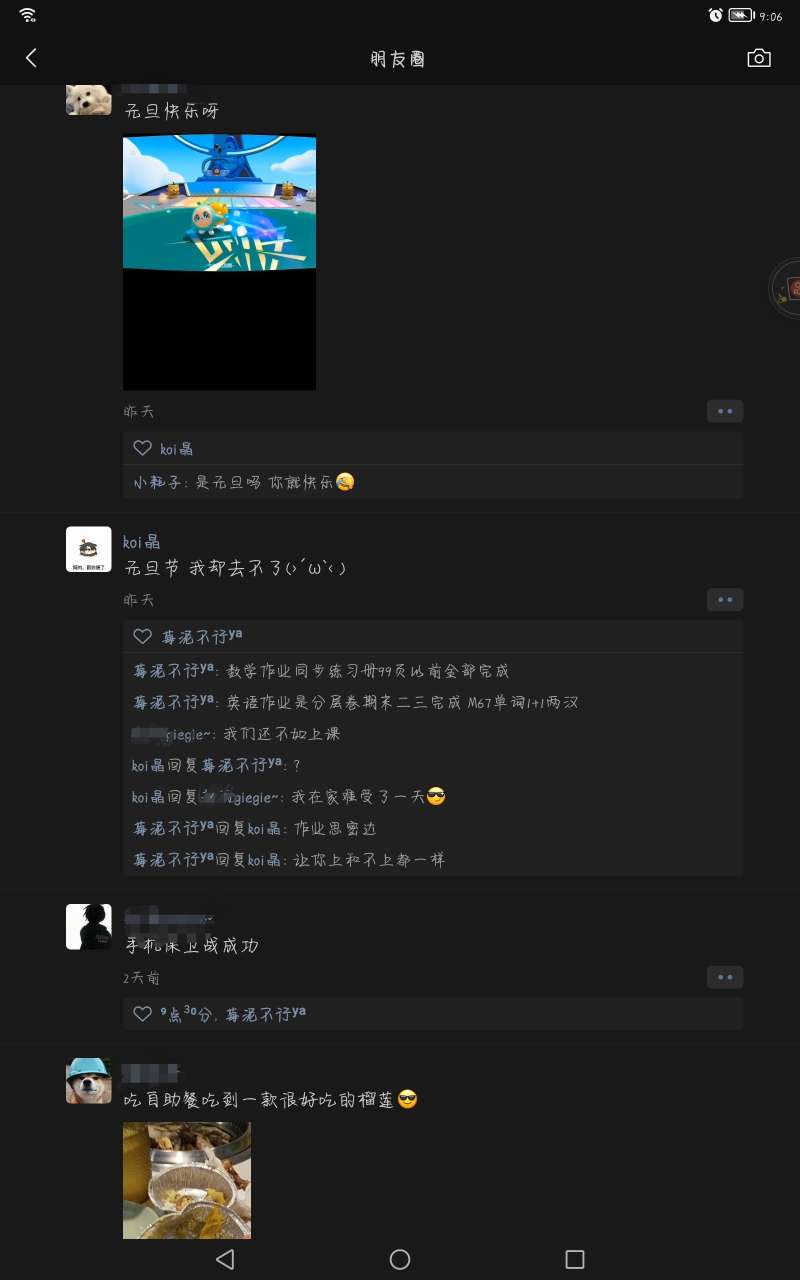
Task: Tap the heart icon beside koi晶 like
Action: click(x=143, y=448)
